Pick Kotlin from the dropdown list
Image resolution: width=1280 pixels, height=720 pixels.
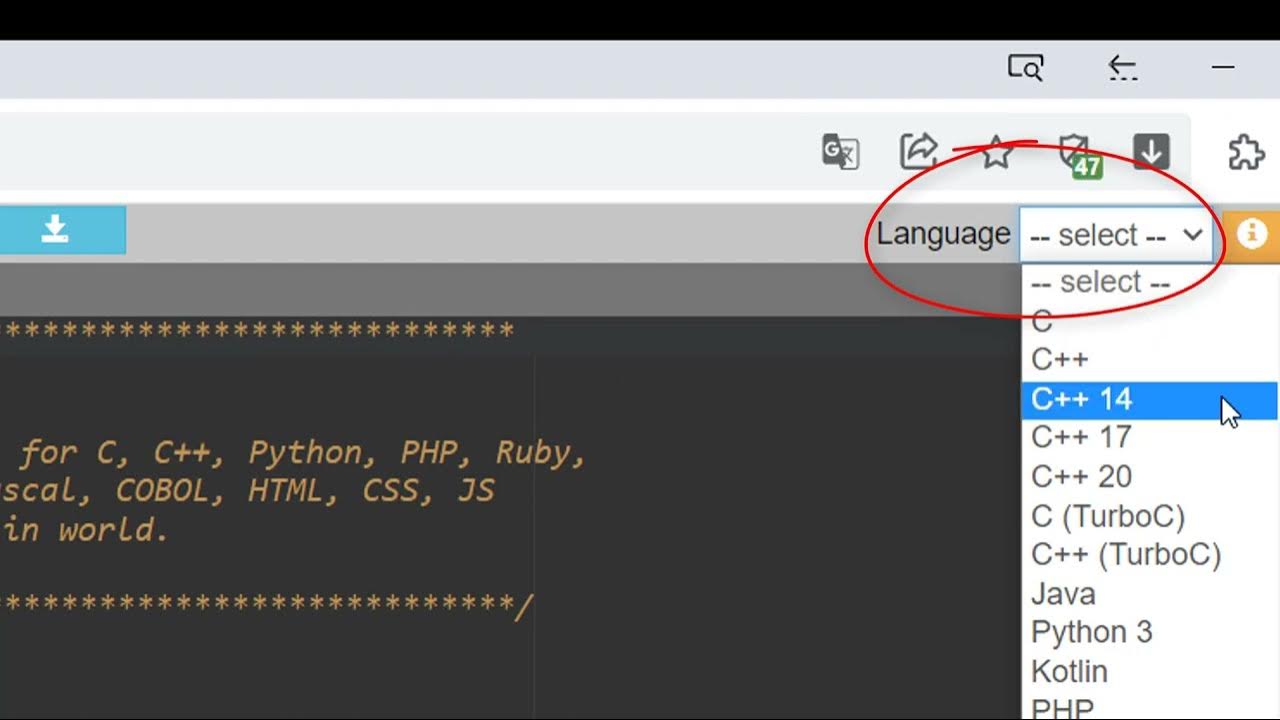pos(1069,672)
